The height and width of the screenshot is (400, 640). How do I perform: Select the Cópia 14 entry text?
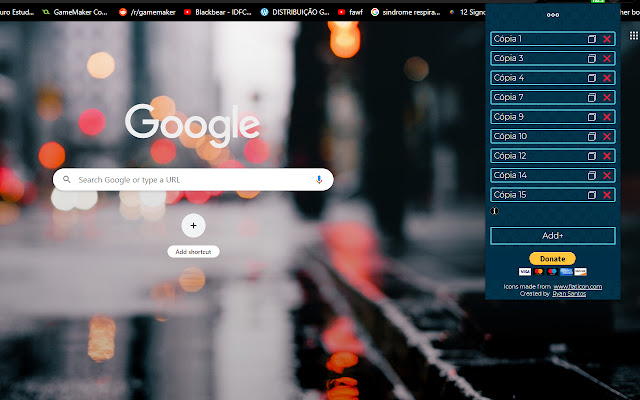(x=510, y=176)
